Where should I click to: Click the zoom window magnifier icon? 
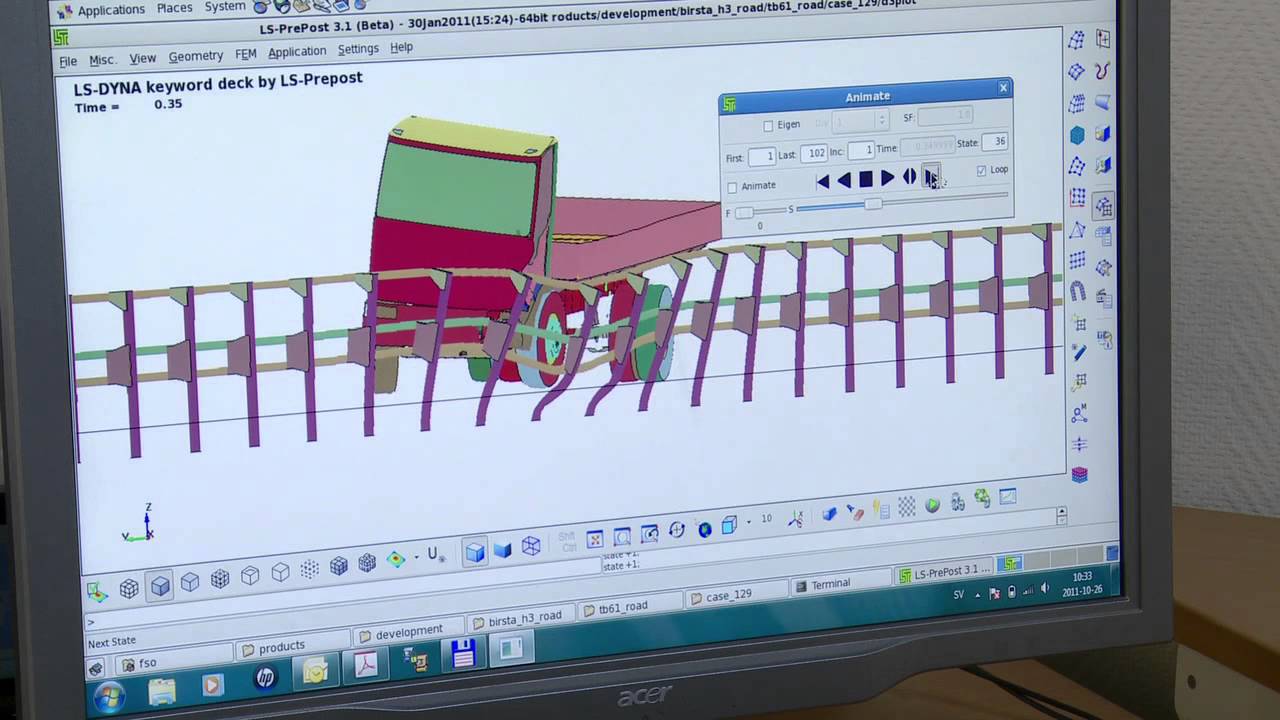622,537
